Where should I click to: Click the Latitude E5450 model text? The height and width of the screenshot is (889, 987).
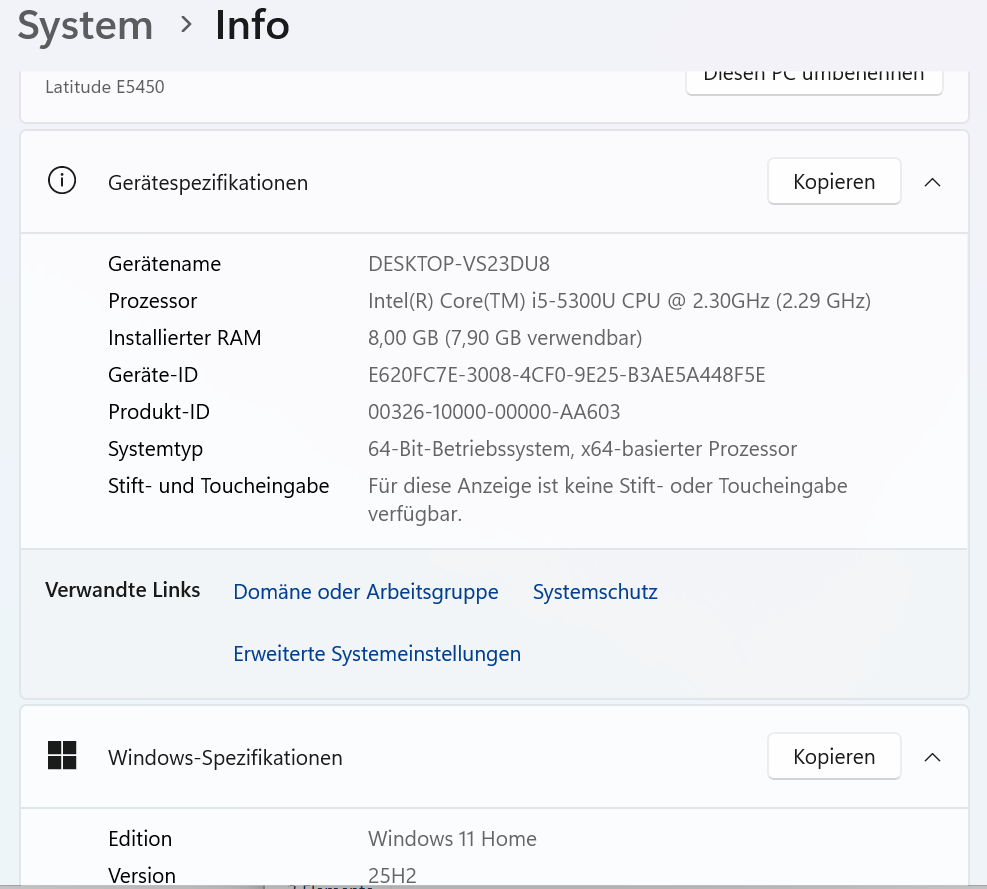(104, 87)
